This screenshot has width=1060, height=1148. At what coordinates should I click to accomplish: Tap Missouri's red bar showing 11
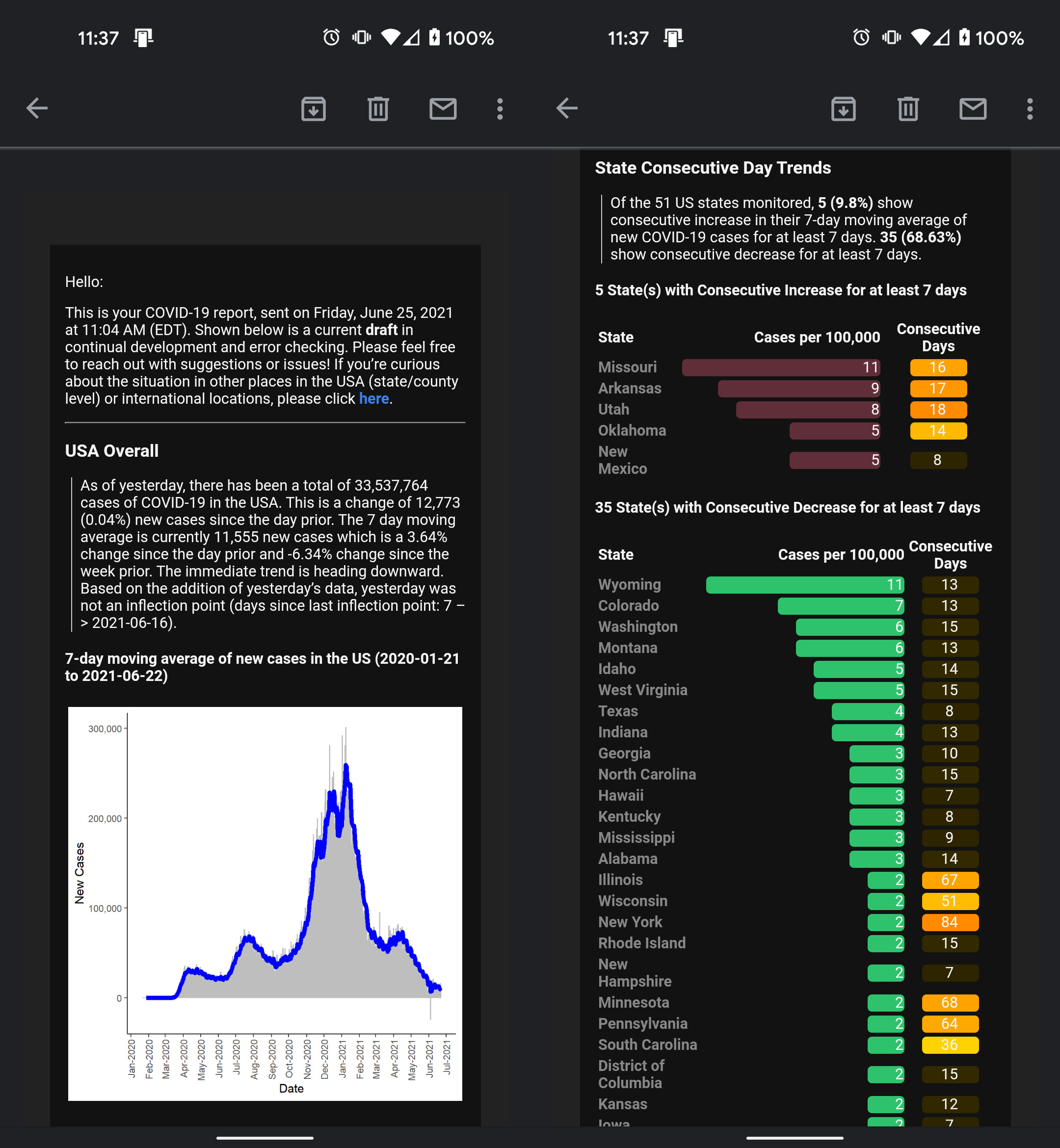pos(781,367)
